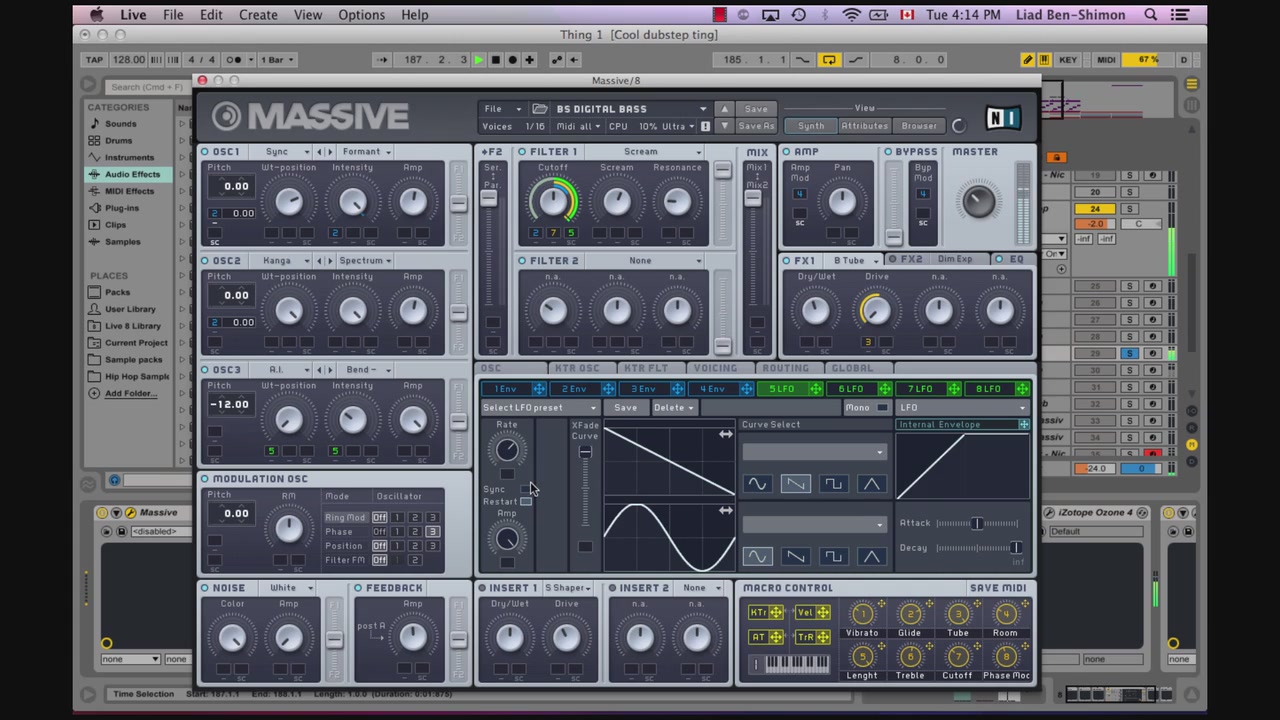Select the triangle waveform in the upper curve row
The height and width of the screenshot is (720, 1280).
coord(871,484)
